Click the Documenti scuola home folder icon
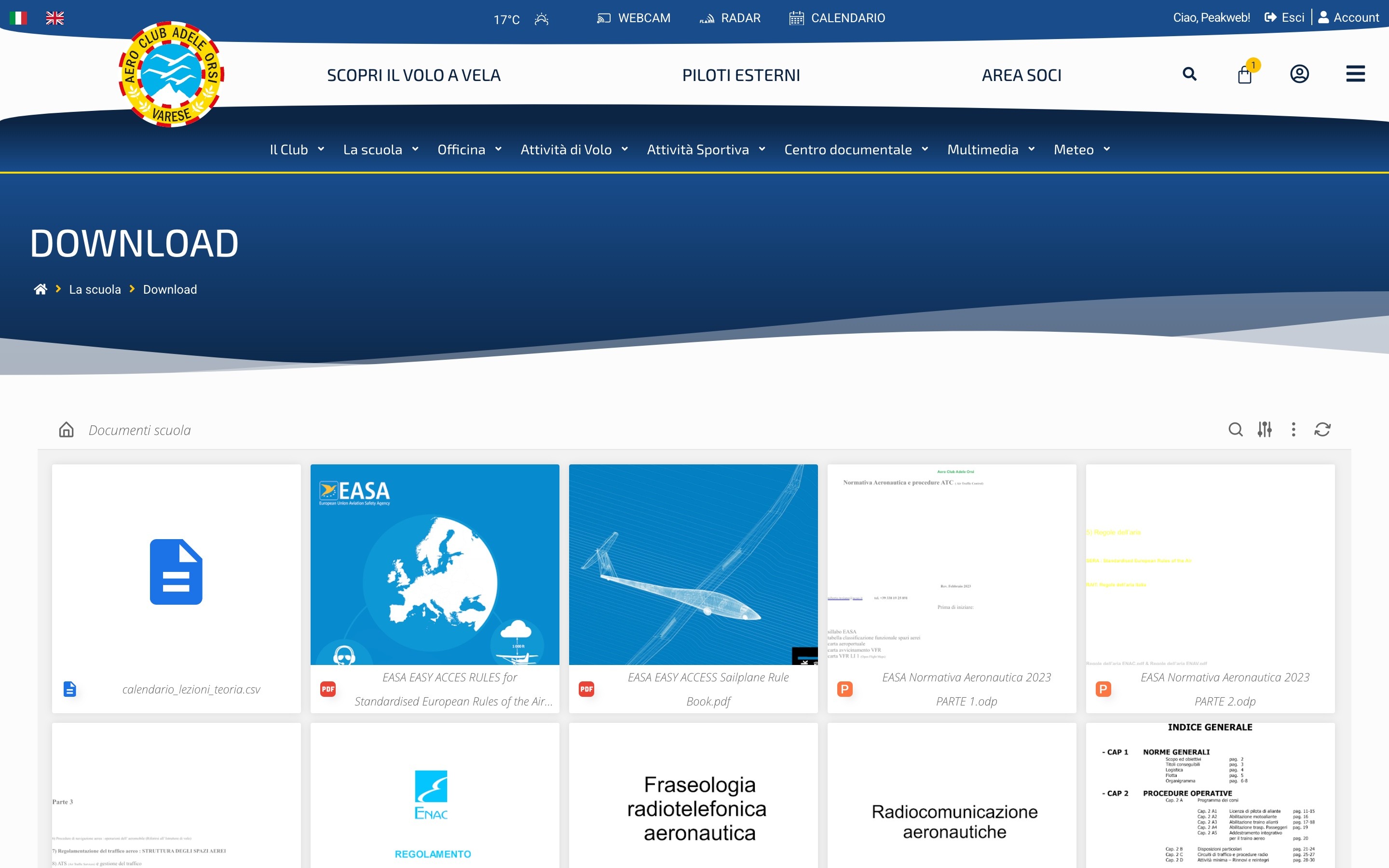 click(67, 429)
